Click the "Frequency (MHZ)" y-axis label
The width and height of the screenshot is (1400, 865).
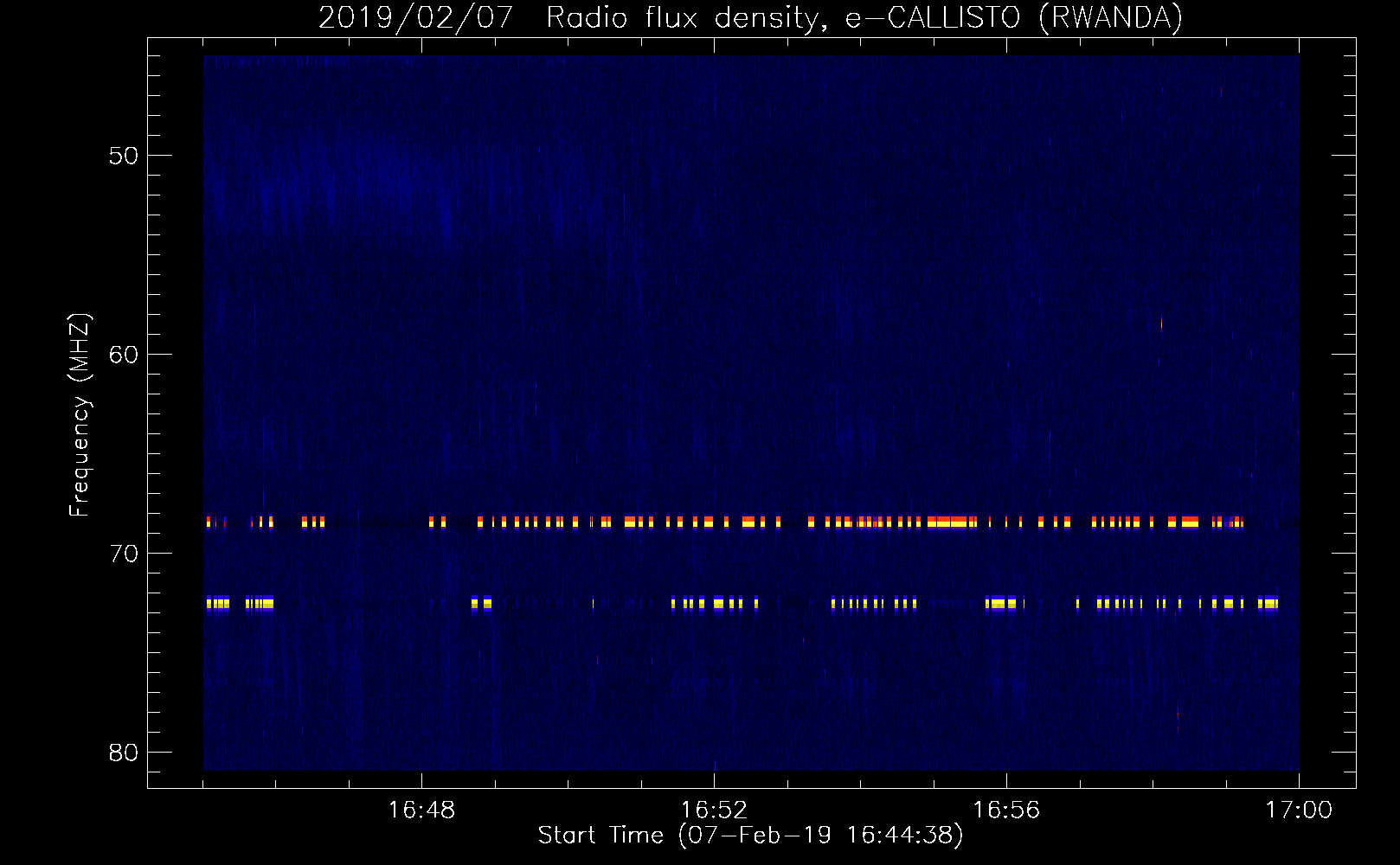(x=79, y=415)
